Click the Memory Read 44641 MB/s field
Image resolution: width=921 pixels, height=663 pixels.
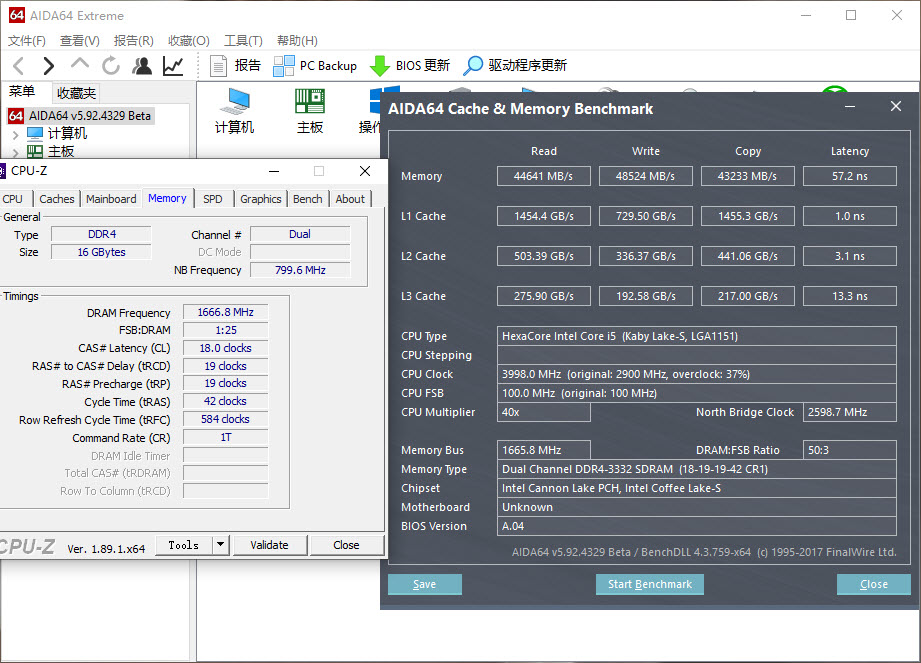tap(544, 176)
